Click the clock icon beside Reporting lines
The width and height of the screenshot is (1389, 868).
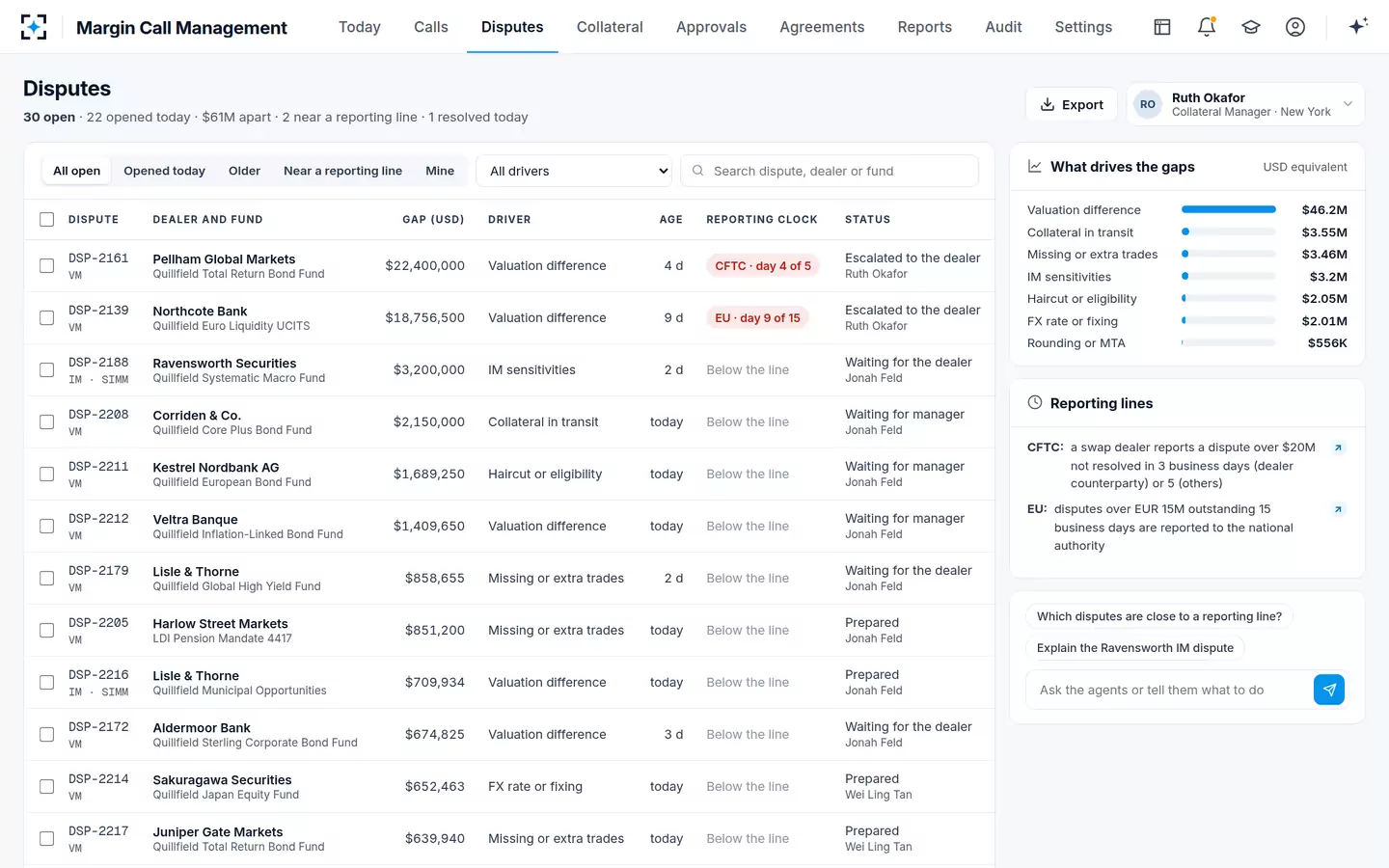click(x=1035, y=403)
